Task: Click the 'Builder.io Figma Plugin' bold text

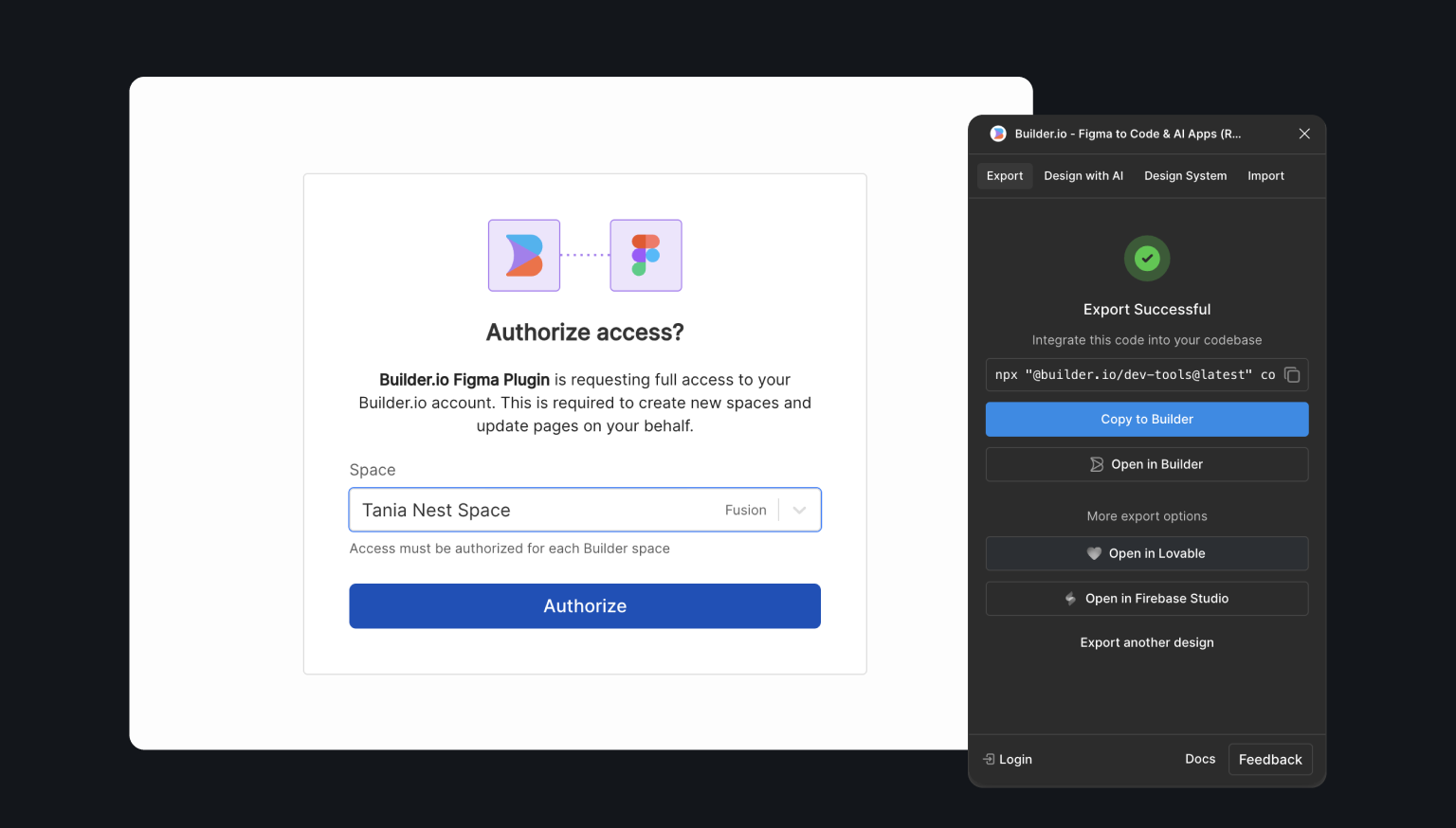Action: (x=464, y=380)
